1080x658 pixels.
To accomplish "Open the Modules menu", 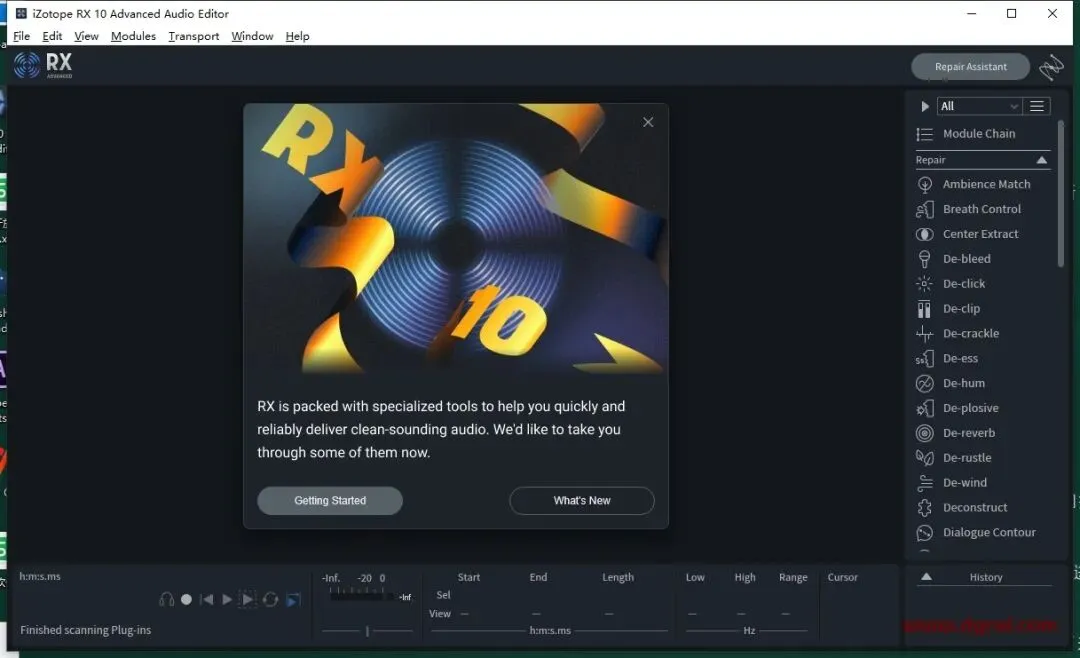I will coord(133,36).
